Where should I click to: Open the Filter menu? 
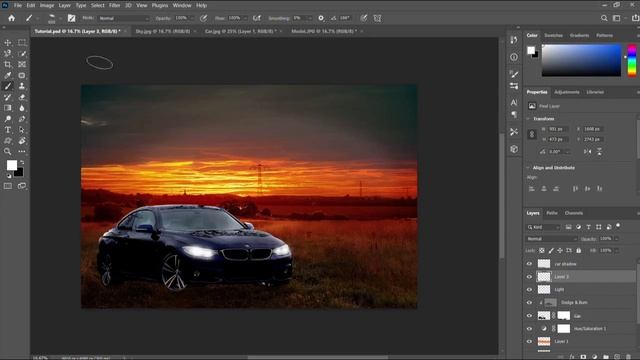[114, 5]
